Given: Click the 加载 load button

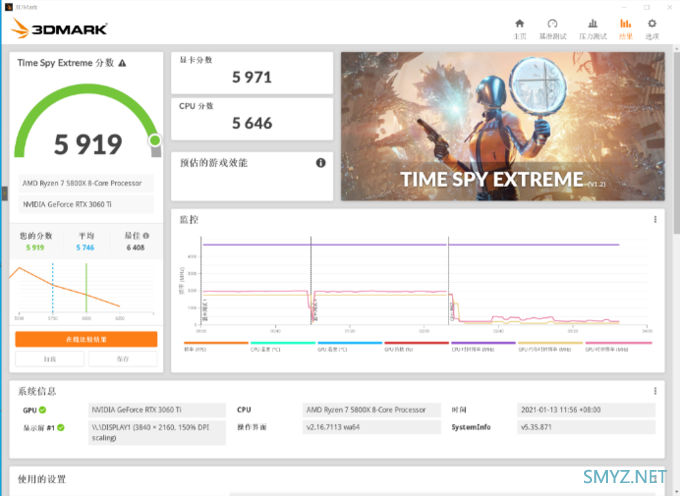Looking at the screenshot, I should coord(50,359).
